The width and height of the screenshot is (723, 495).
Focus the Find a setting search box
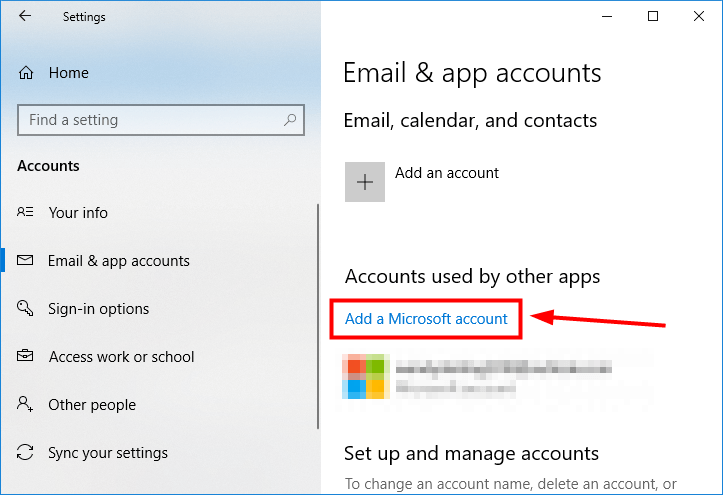tap(161, 120)
